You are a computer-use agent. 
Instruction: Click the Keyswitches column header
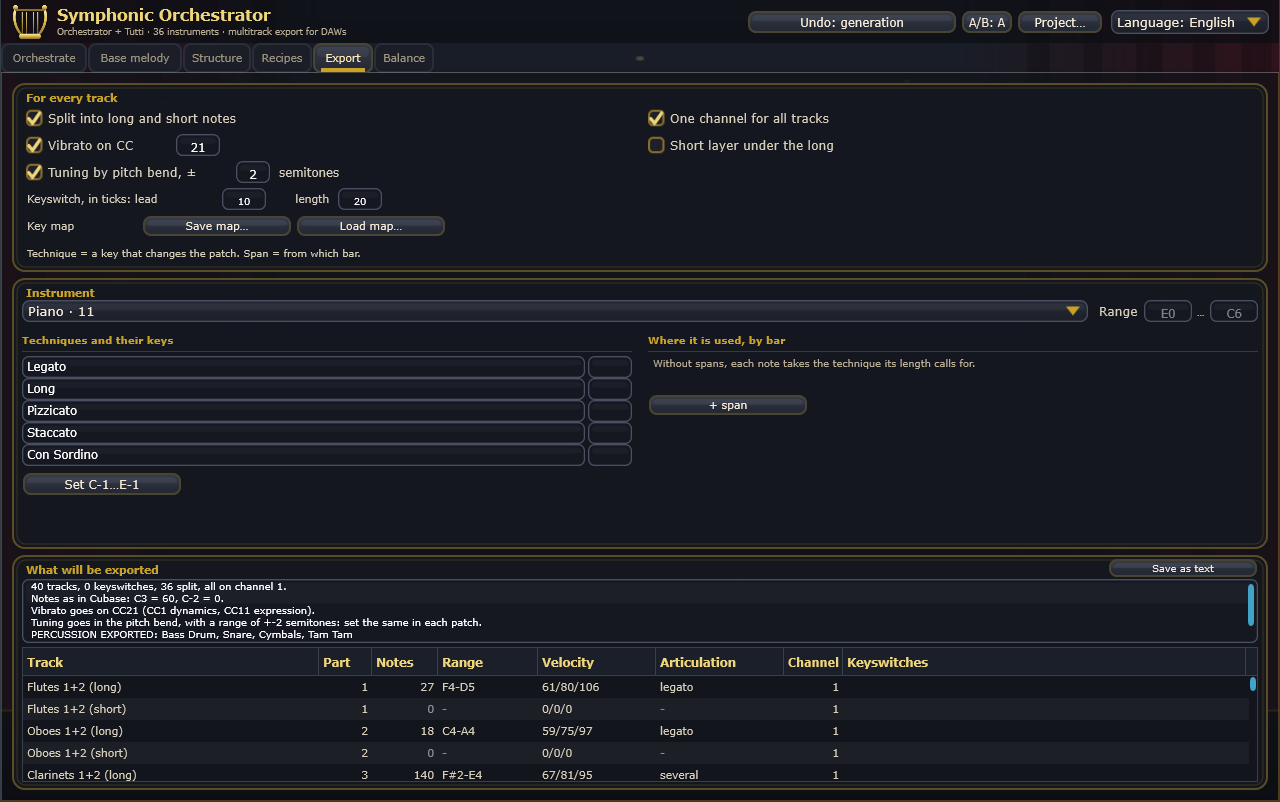tap(1044, 662)
